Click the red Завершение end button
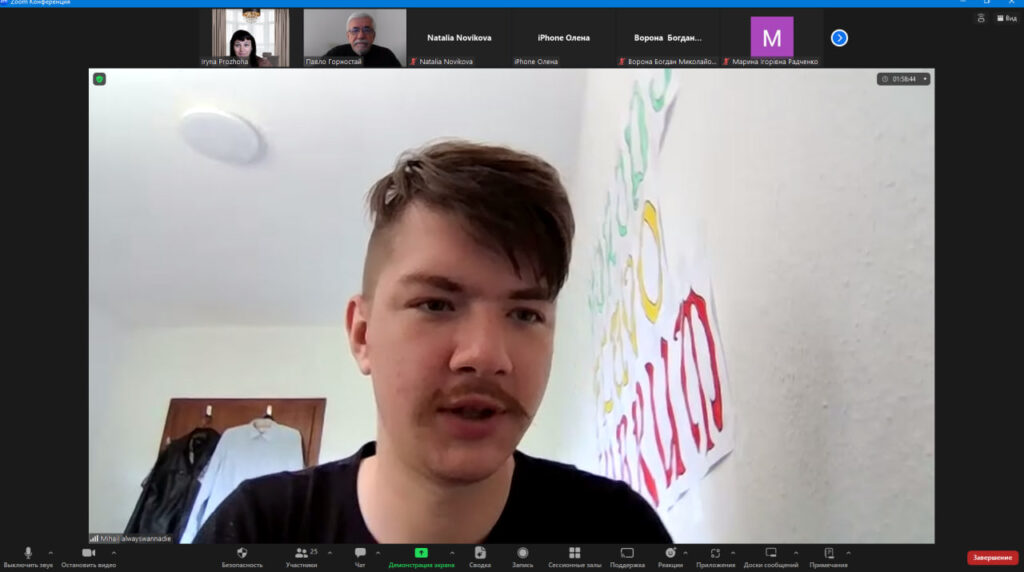This screenshot has width=1024, height=572. (992, 558)
